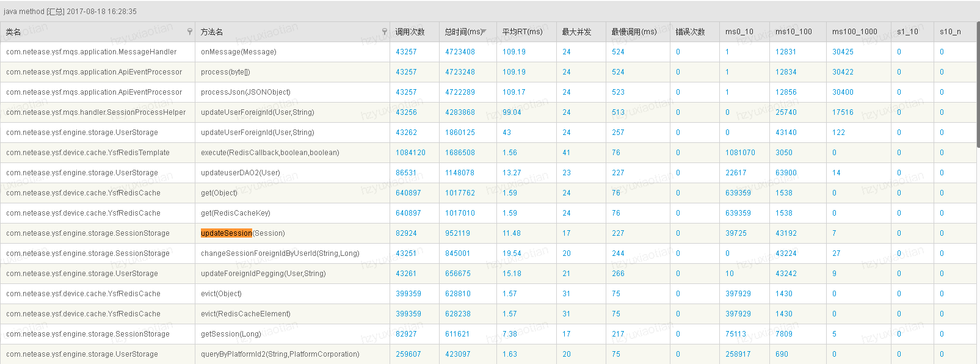Click ms10_100 value 63900
Image resolution: width=980 pixels, height=364 pixels.
786,173
